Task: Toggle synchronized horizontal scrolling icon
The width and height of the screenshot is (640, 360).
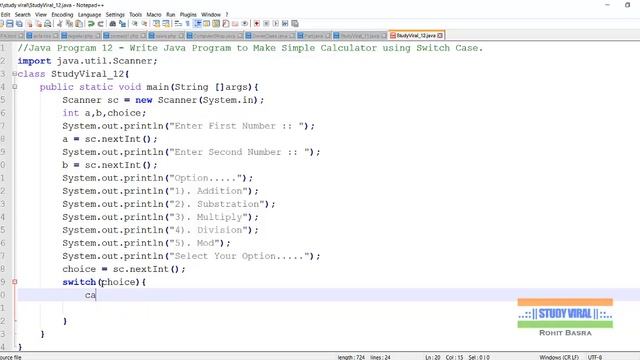Action: pyautogui.click(x=166, y=24)
